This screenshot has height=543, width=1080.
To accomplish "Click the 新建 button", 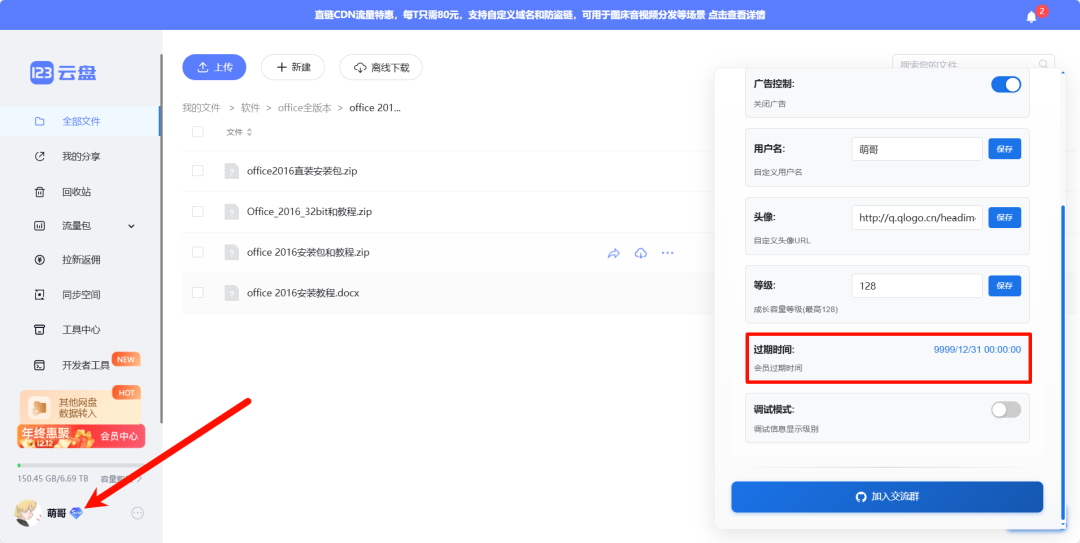I will pos(293,67).
